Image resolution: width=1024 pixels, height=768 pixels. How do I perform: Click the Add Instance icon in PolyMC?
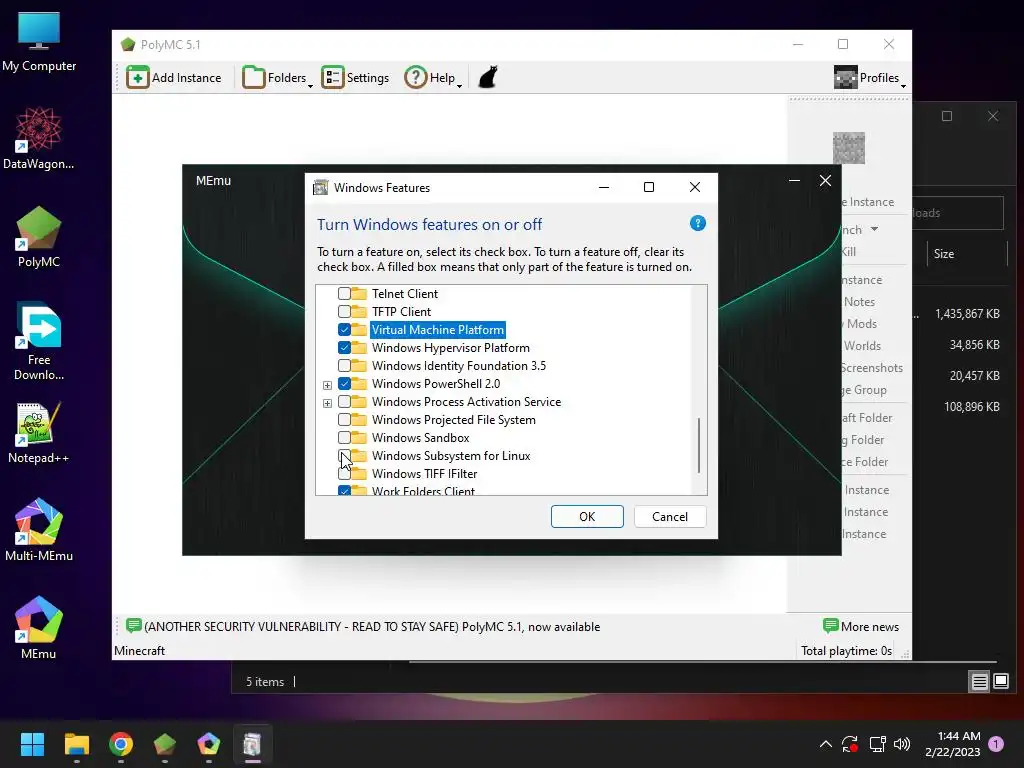tap(138, 77)
